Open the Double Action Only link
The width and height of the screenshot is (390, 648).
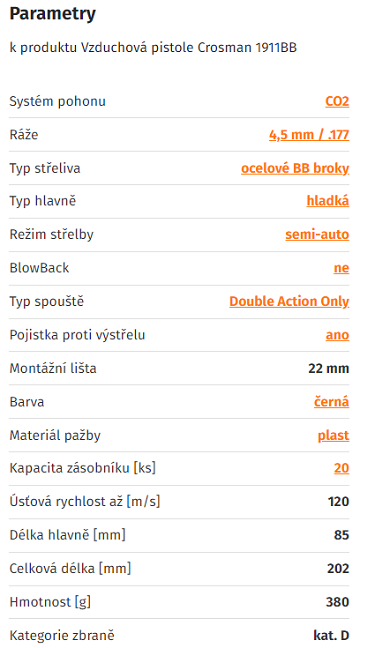289,301
